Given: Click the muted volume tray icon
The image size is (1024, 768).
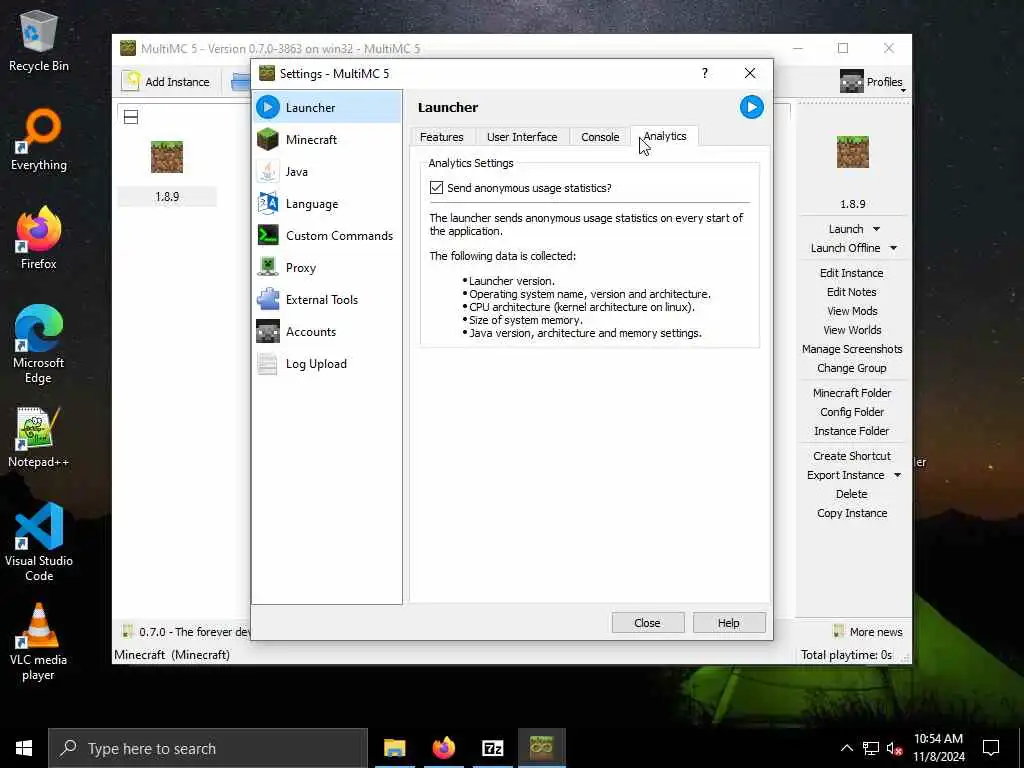Looking at the screenshot, I should click(x=894, y=748).
